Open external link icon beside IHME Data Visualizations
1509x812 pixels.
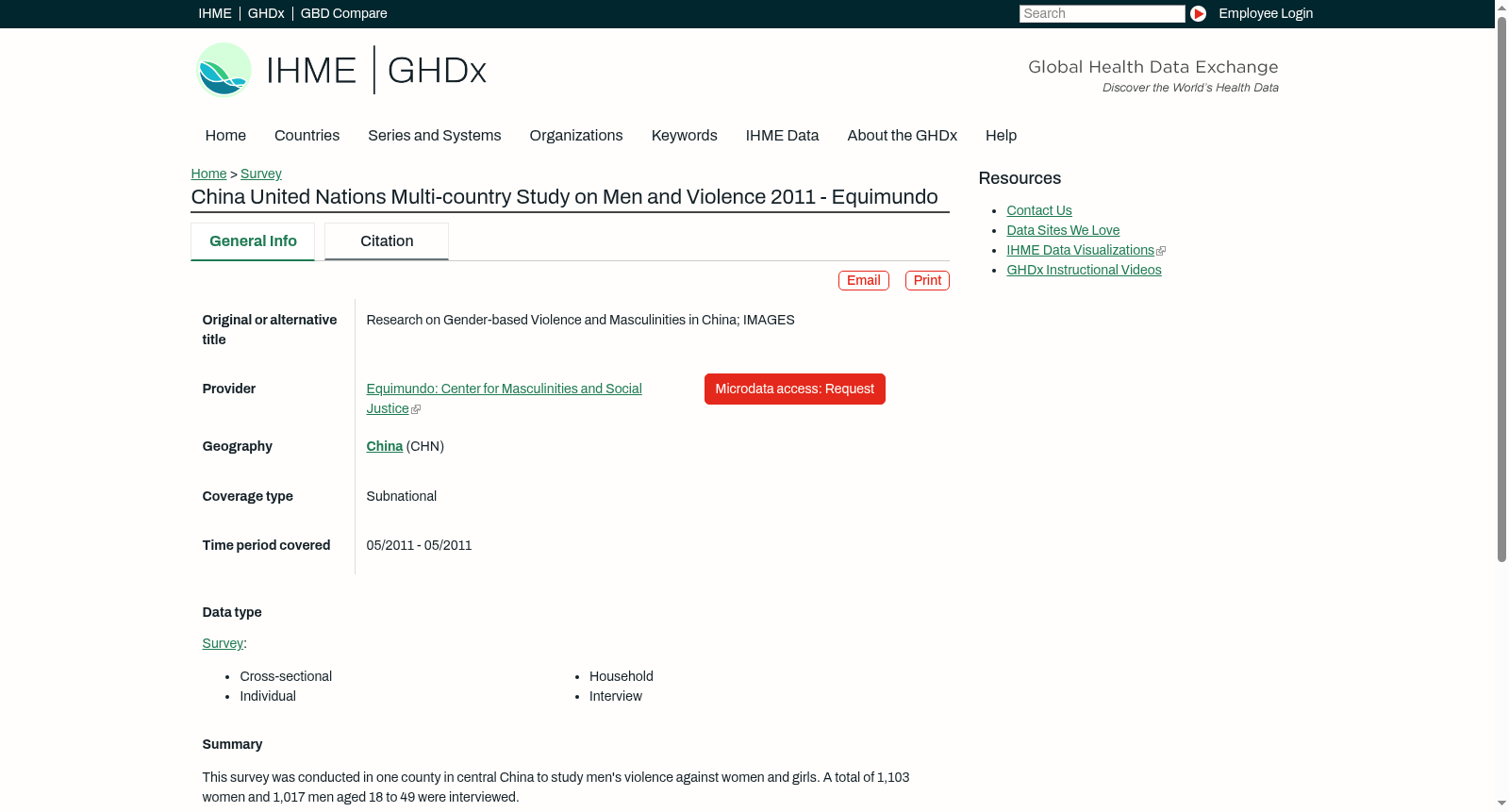coord(1161,251)
